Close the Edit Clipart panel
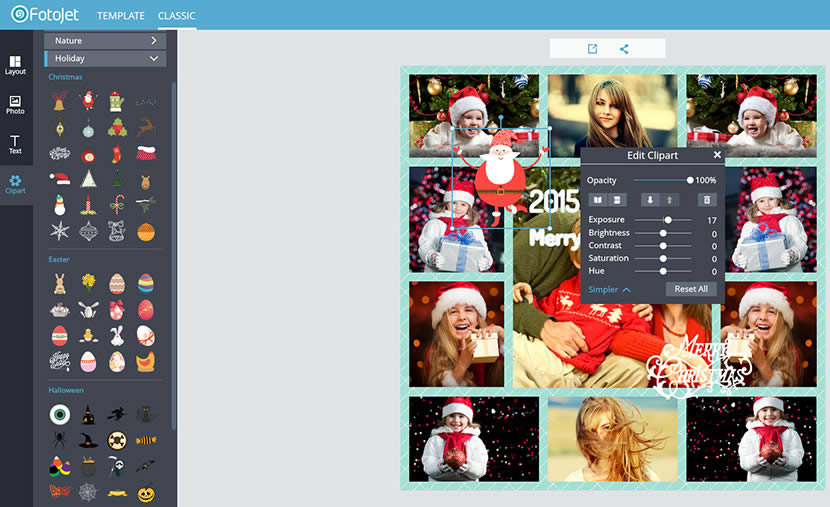This screenshot has width=830, height=507. 717,155
